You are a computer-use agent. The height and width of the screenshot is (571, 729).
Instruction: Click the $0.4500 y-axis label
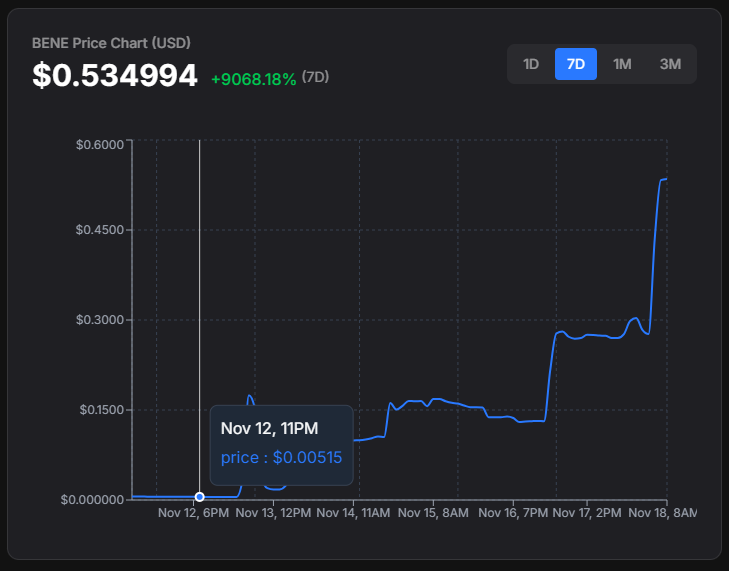tap(100, 230)
